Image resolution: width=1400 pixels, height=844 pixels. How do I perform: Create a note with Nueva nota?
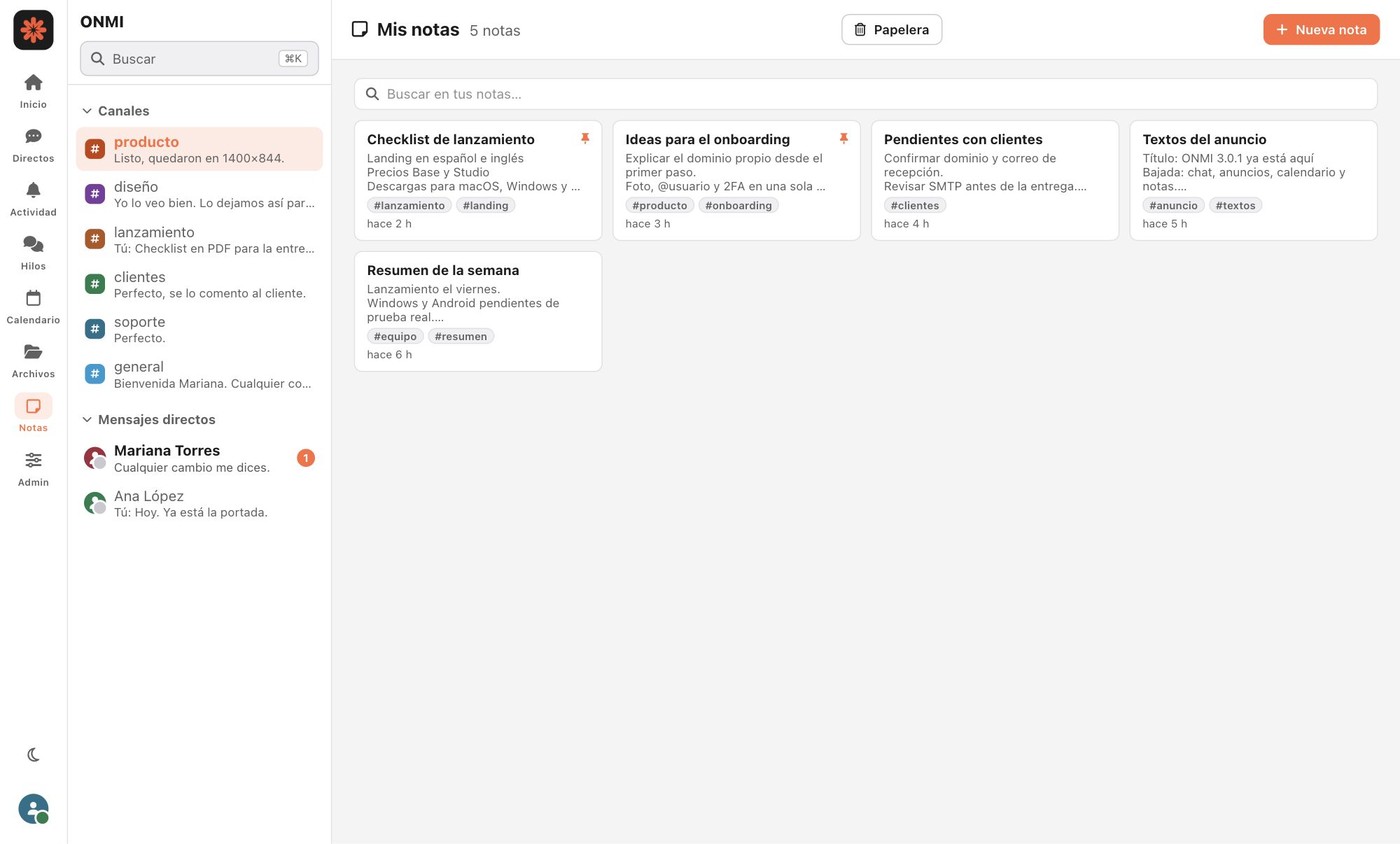point(1321,30)
